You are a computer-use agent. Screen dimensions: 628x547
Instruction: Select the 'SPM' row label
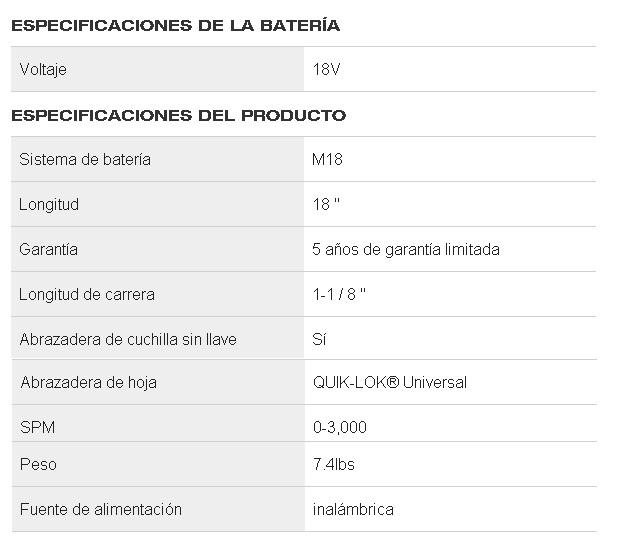click(36, 427)
